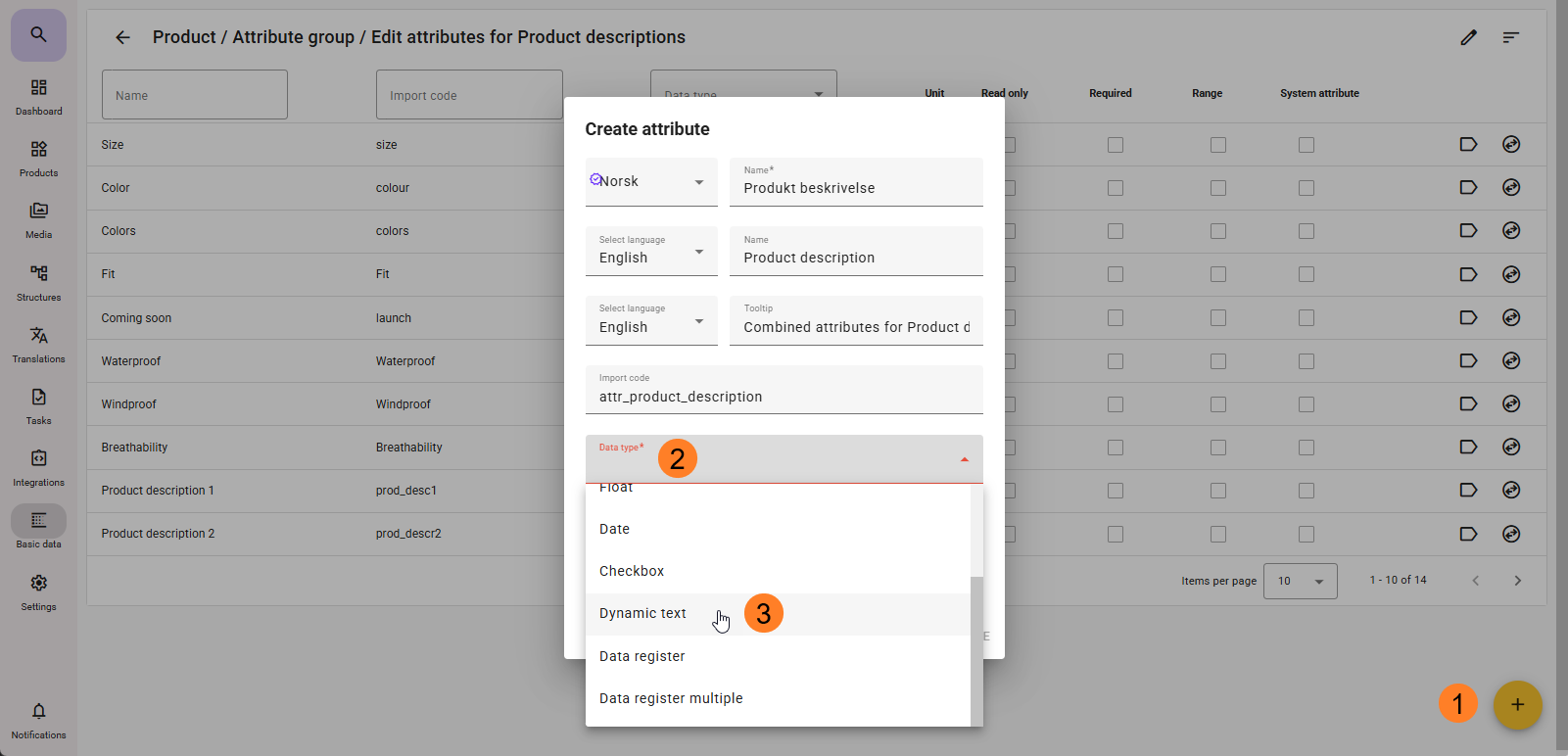The height and width of the screenshot is (756, 1568).
Task: Open the Dashboard from the sidebar
Action: pyautogui.click(x=38, y=97)
